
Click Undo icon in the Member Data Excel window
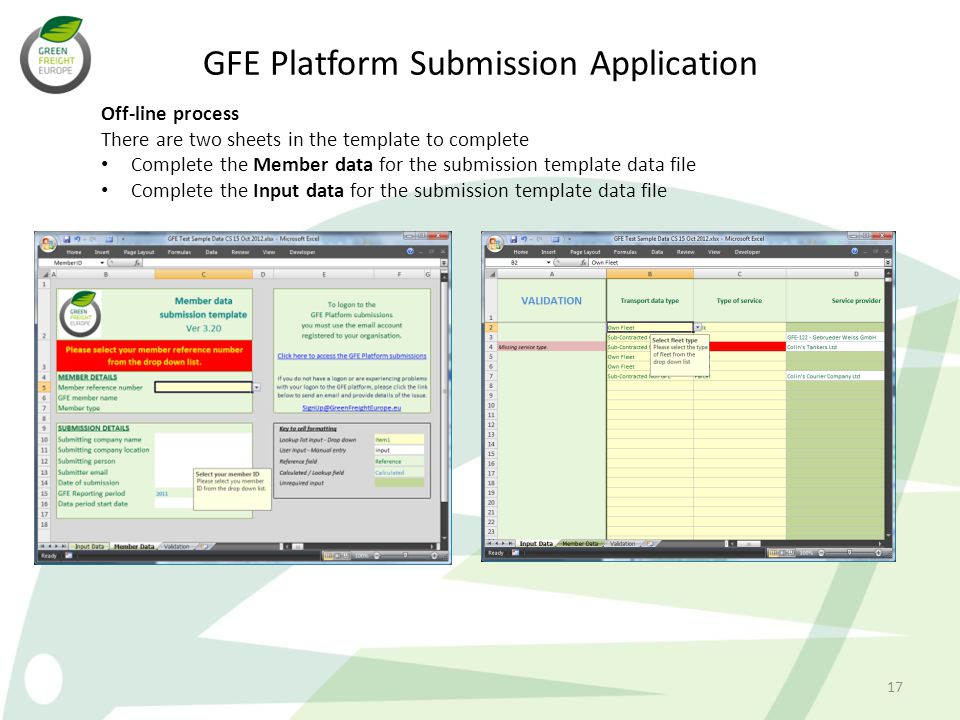[x=78, y=239]
